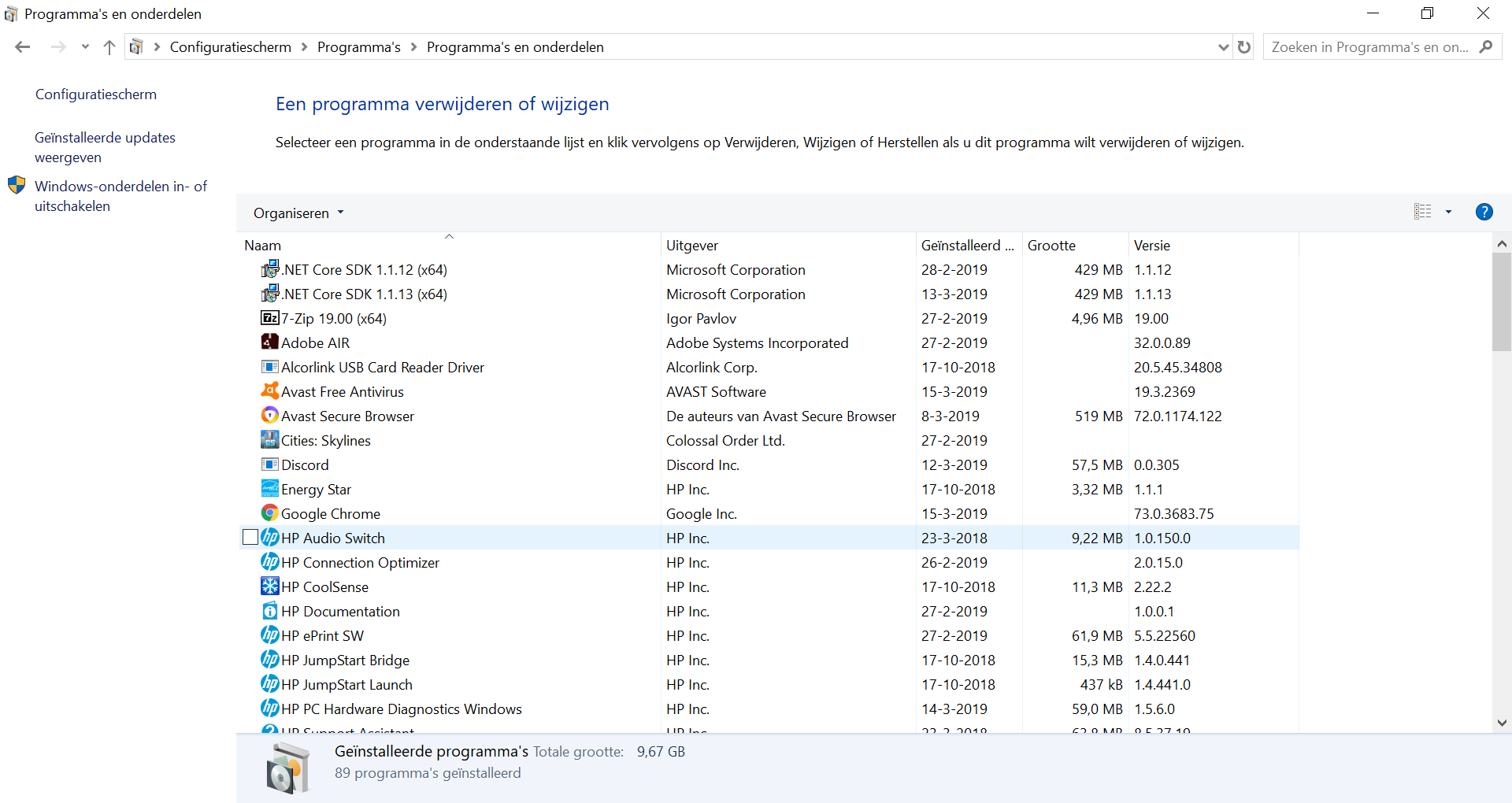Click the Discord program icon

270,464
